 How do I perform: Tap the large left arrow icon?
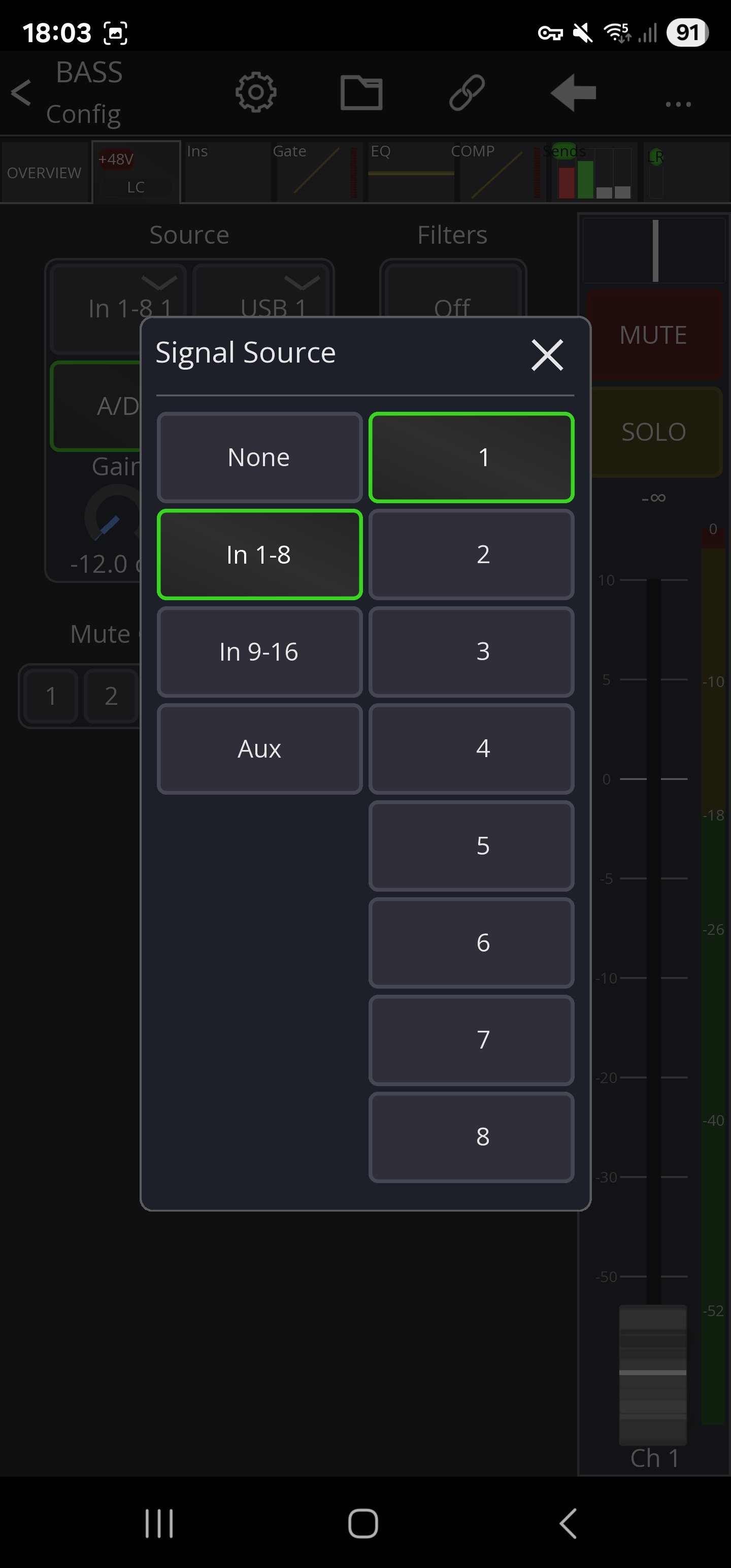573,92
